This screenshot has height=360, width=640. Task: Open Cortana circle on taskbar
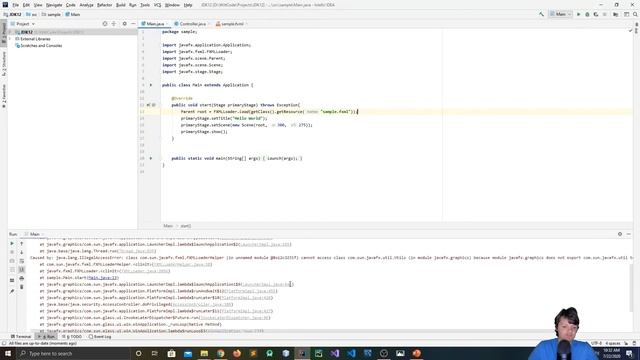(x=138, y=353)
